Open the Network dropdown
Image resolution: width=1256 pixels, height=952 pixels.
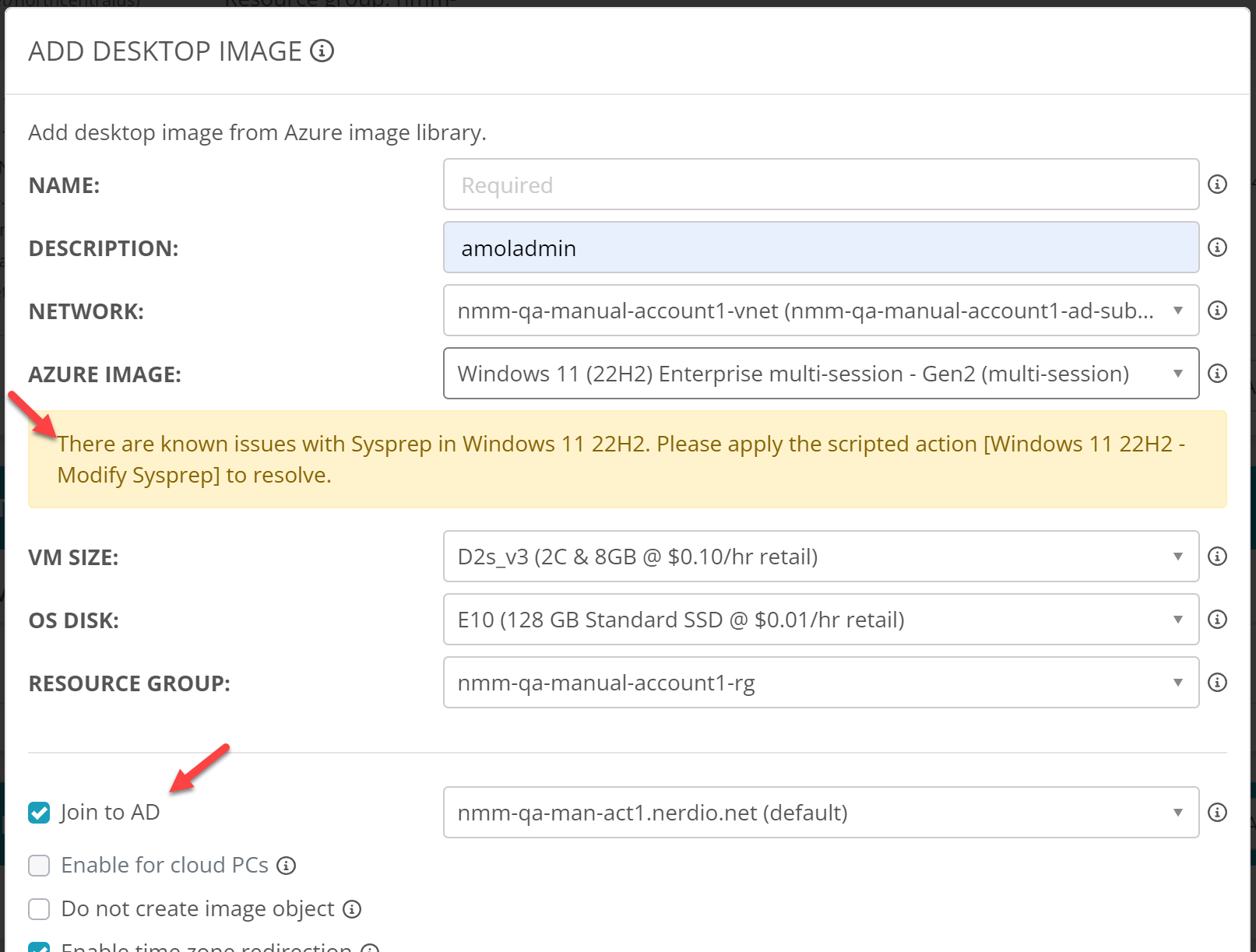click(820, 311)
